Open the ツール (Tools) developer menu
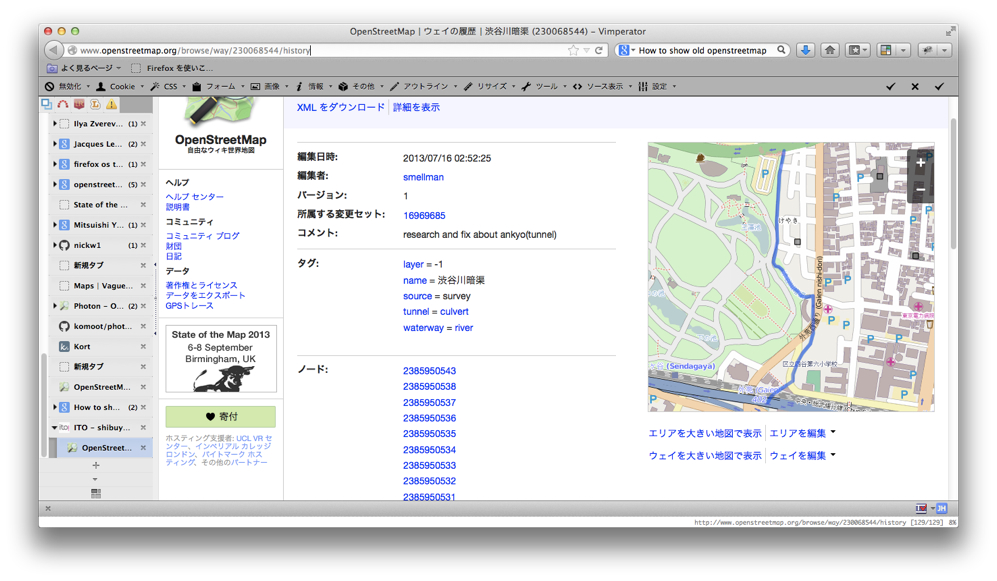 tap(542, 86)
